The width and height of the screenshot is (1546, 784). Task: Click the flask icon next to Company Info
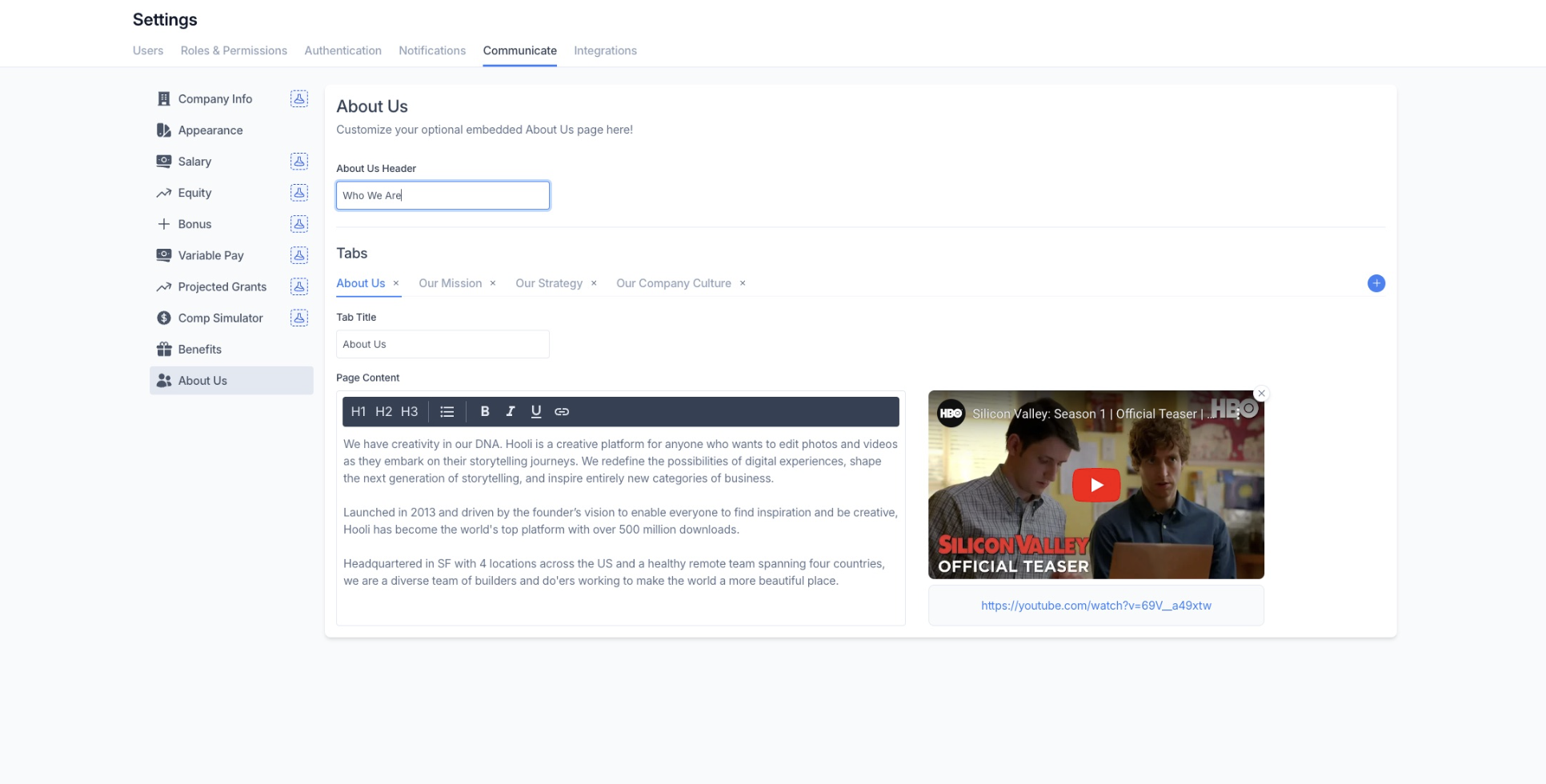coord(298,98)
